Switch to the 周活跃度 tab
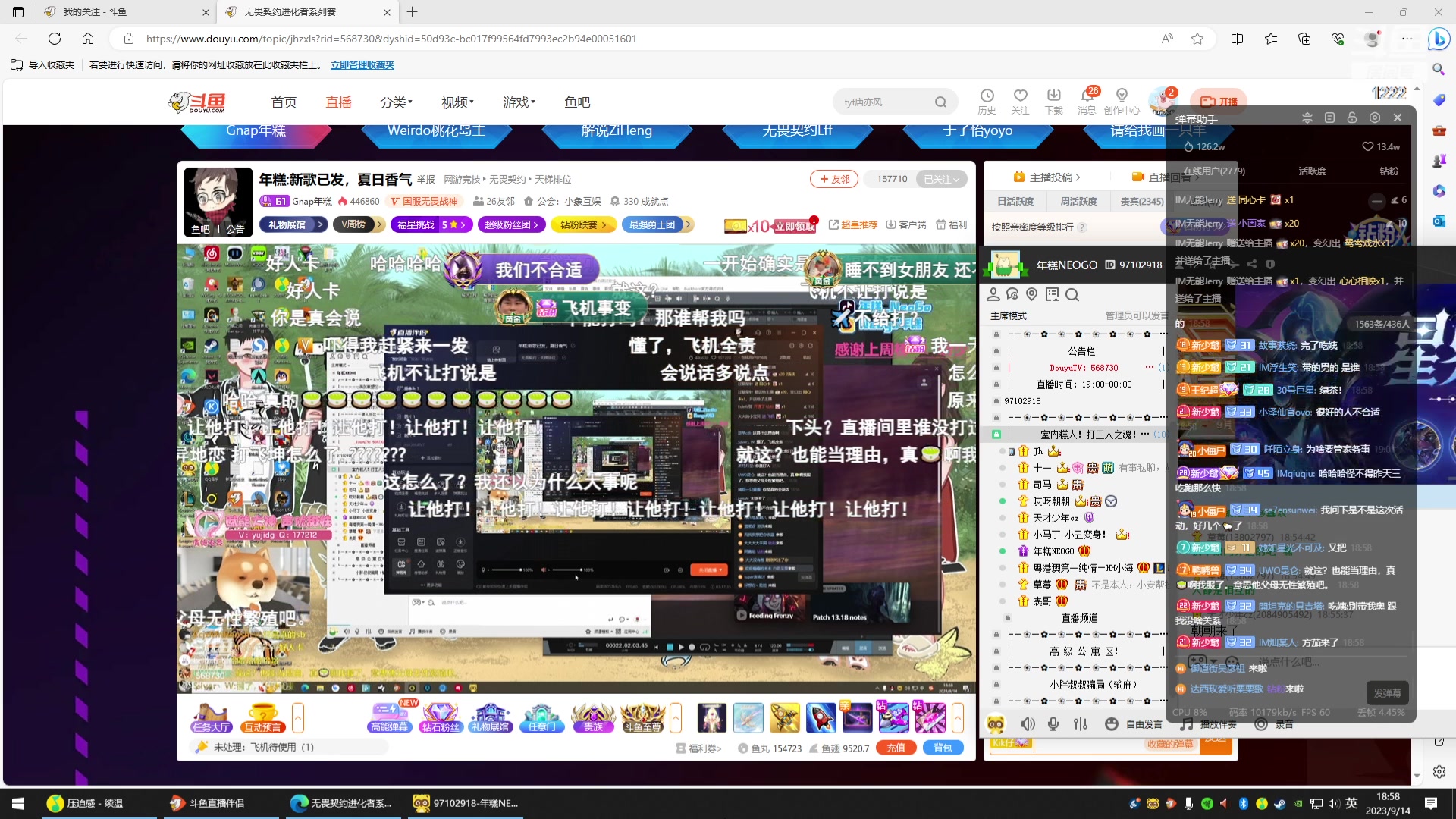The image size is (1456, 819). 1078,201
